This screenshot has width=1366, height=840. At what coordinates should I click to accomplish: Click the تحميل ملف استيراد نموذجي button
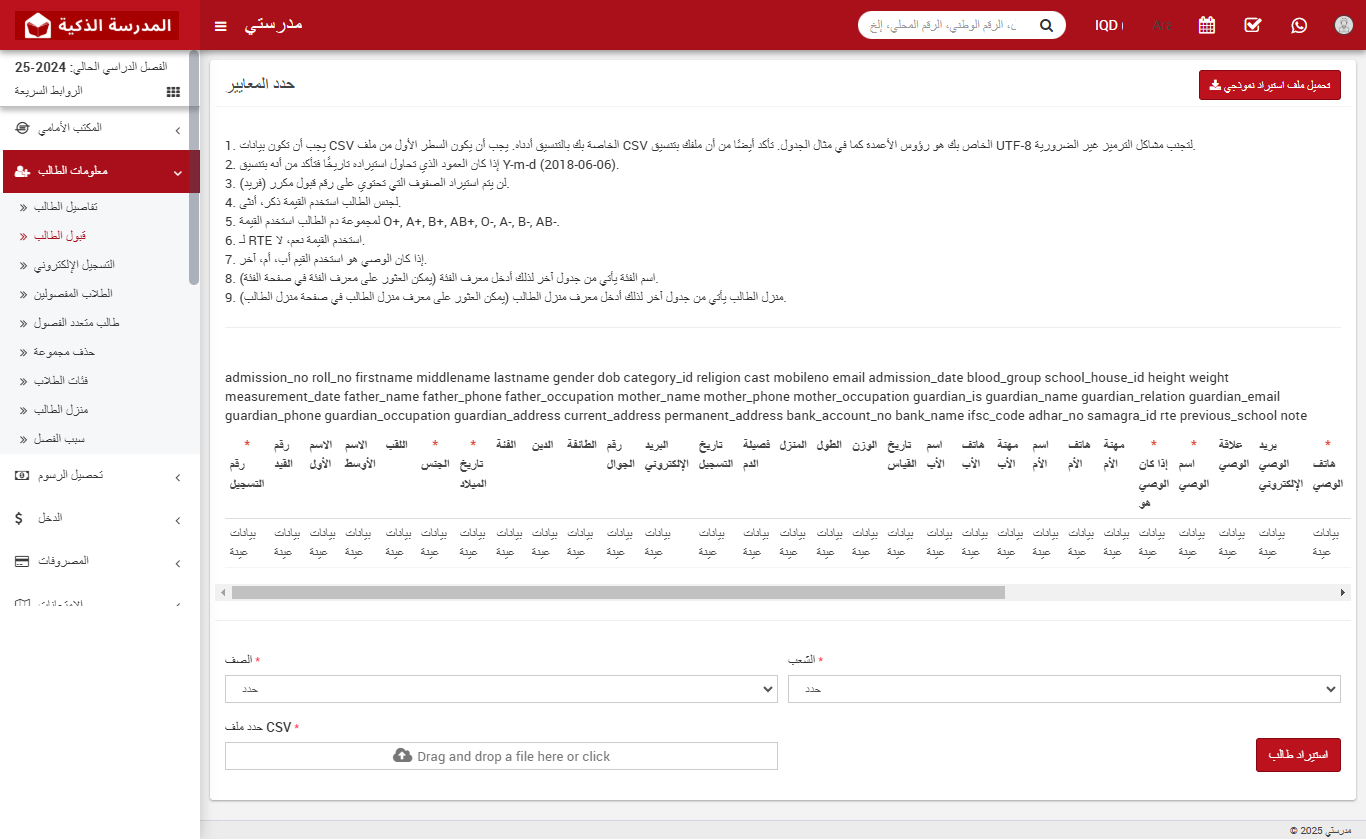click(x=1269, y=85)
